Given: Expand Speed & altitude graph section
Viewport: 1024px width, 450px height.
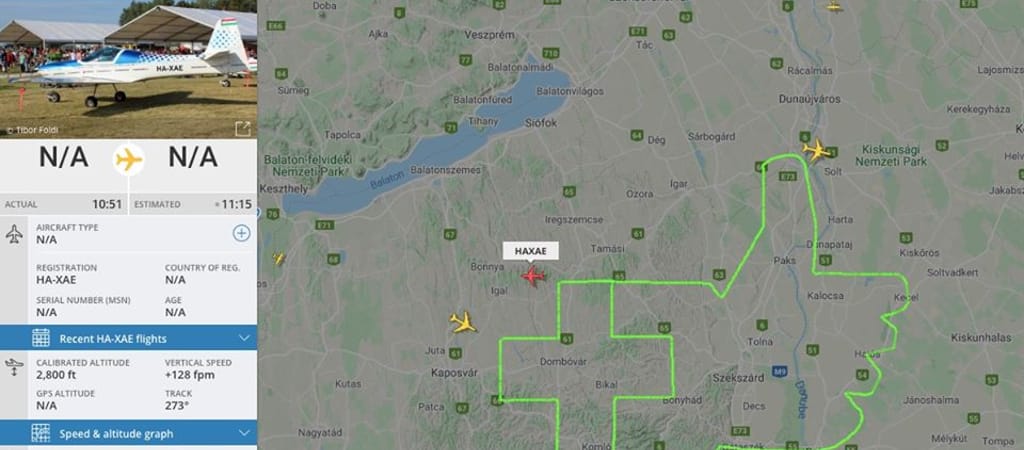Looking at the screenshot, I should 129,433.
